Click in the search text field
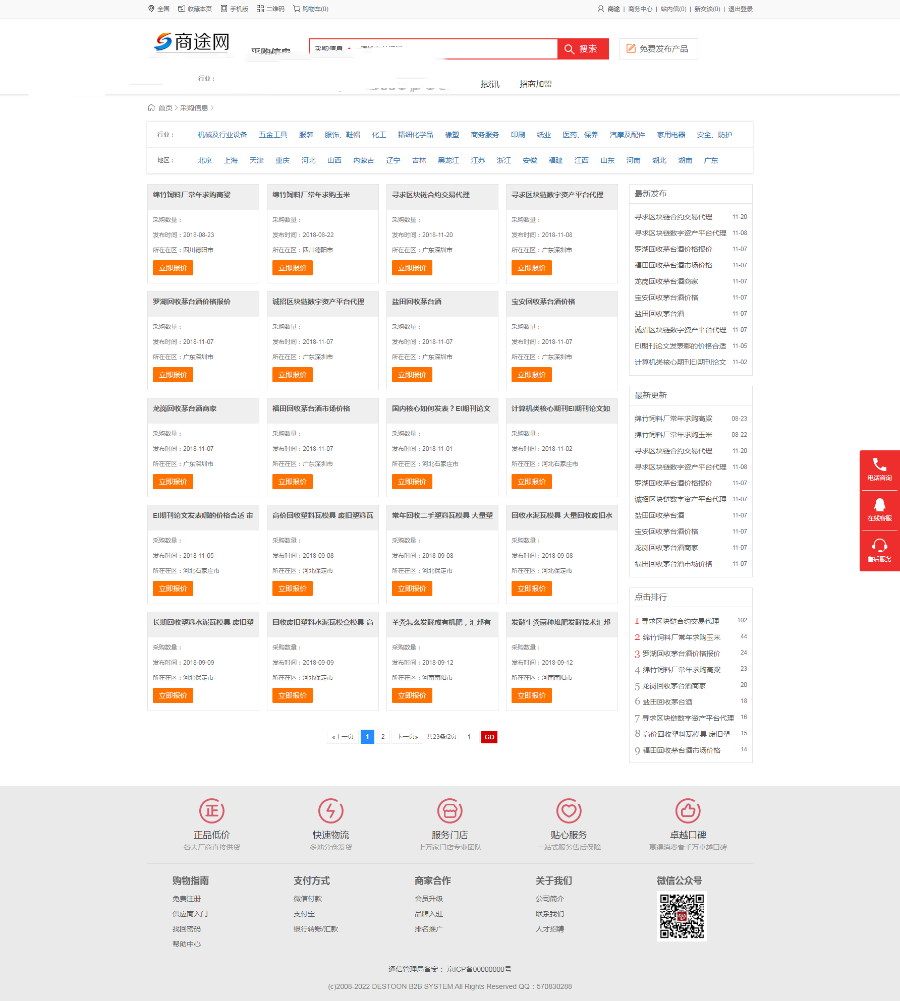This screenshot has height=1001, width=900. pos(450,48)
